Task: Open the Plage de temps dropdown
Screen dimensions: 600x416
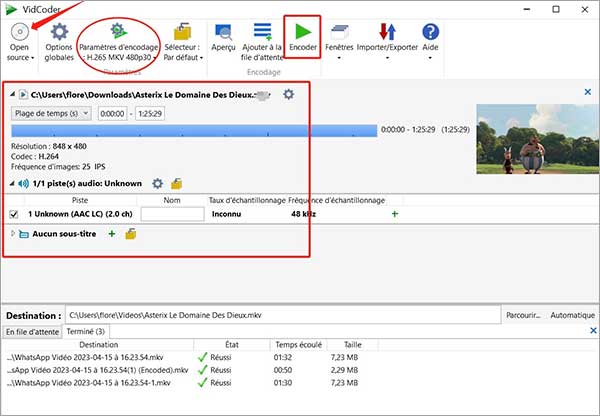Action: (x=51, y=113)
